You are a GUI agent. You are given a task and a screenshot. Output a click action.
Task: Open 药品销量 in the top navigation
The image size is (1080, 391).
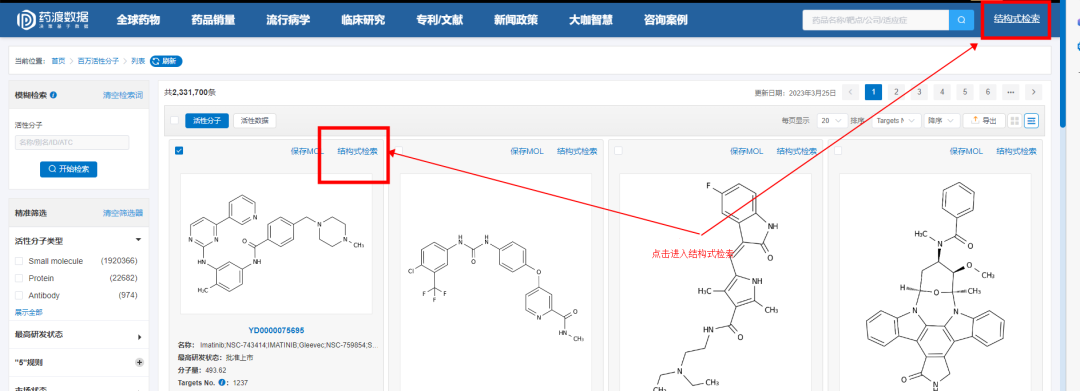(213, 20)
